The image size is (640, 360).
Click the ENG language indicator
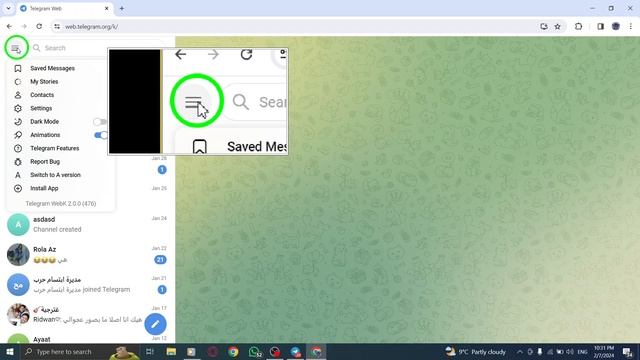(x=582, y=351)
